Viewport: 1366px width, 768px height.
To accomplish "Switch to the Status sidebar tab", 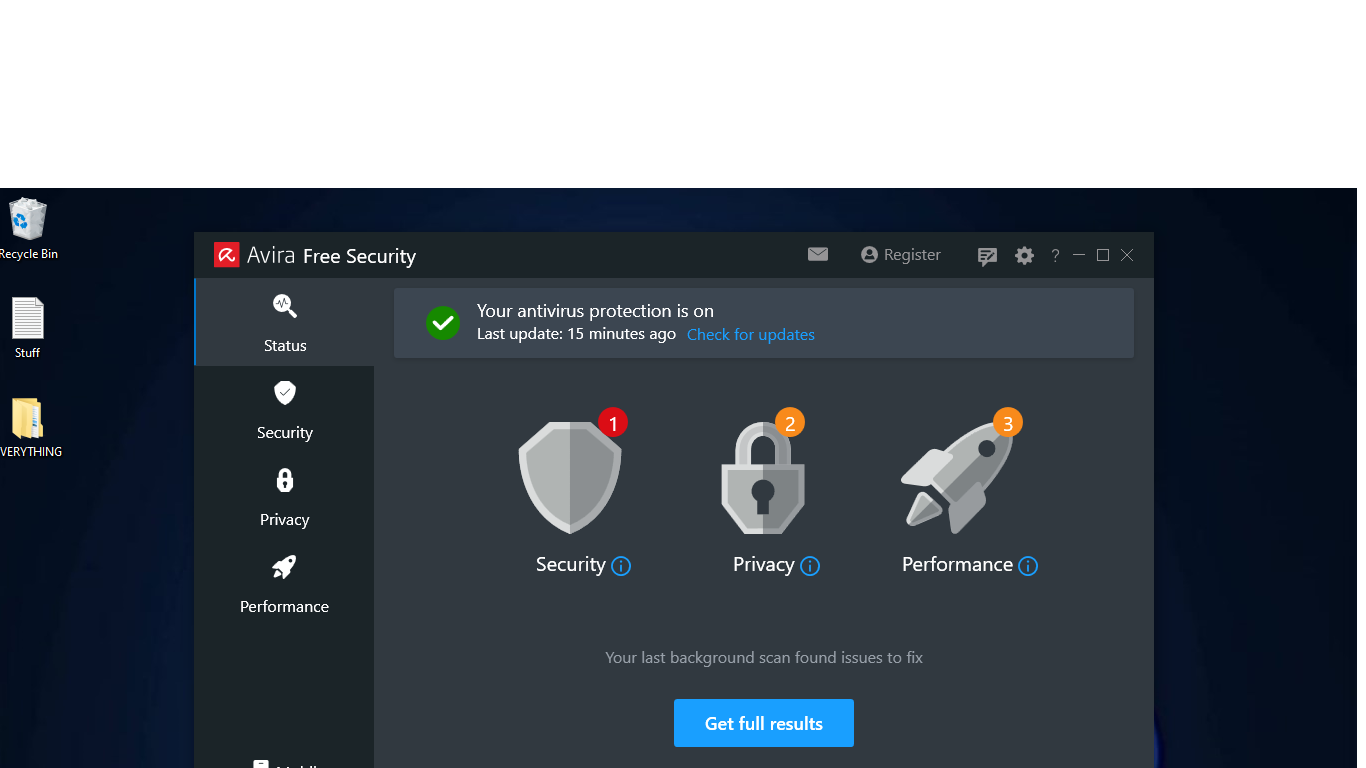I will tap(285, 323).
